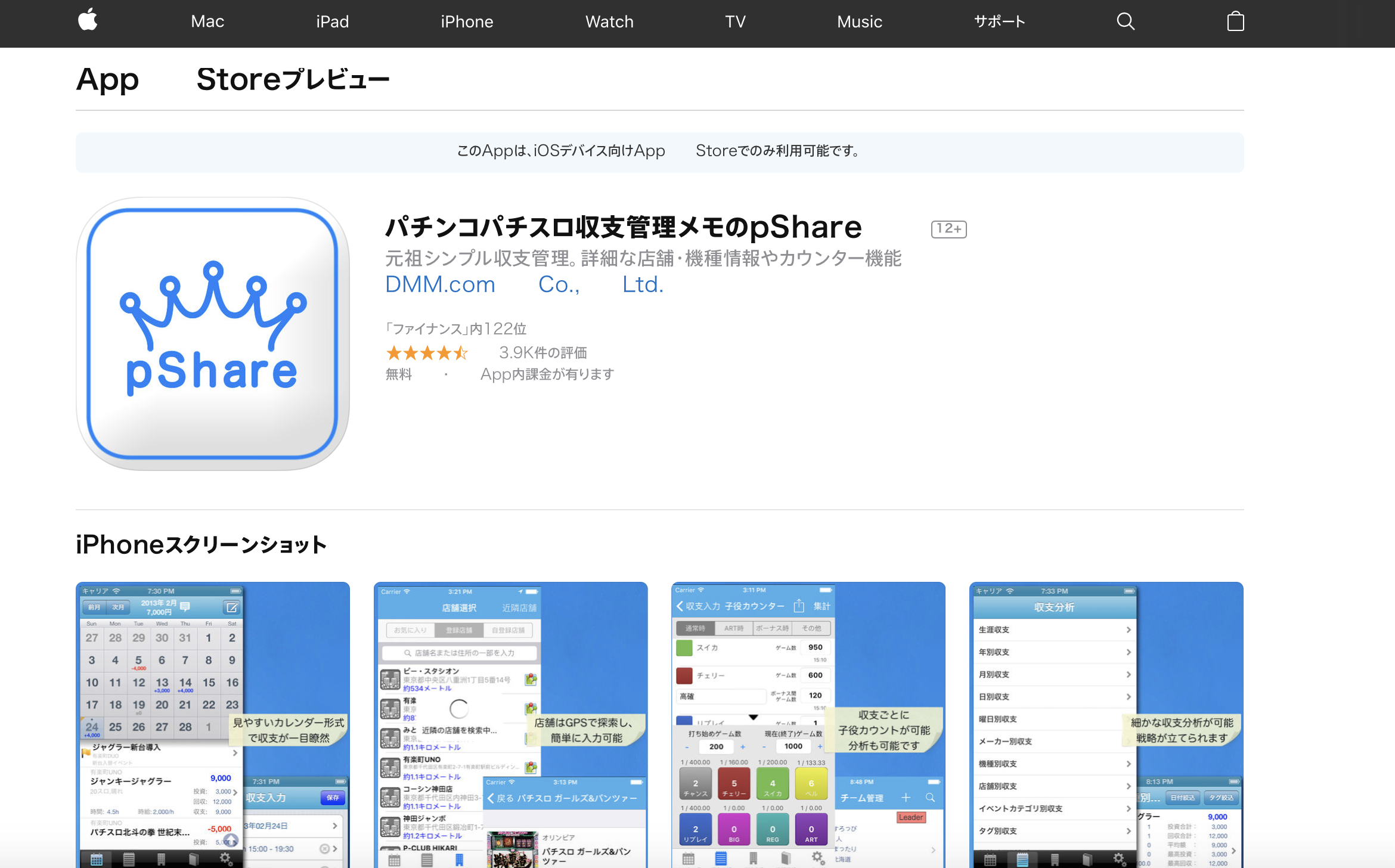Open the shopping bag icon
The height and width of the screenshot is (868, 1395).
tap(1236, 21)
